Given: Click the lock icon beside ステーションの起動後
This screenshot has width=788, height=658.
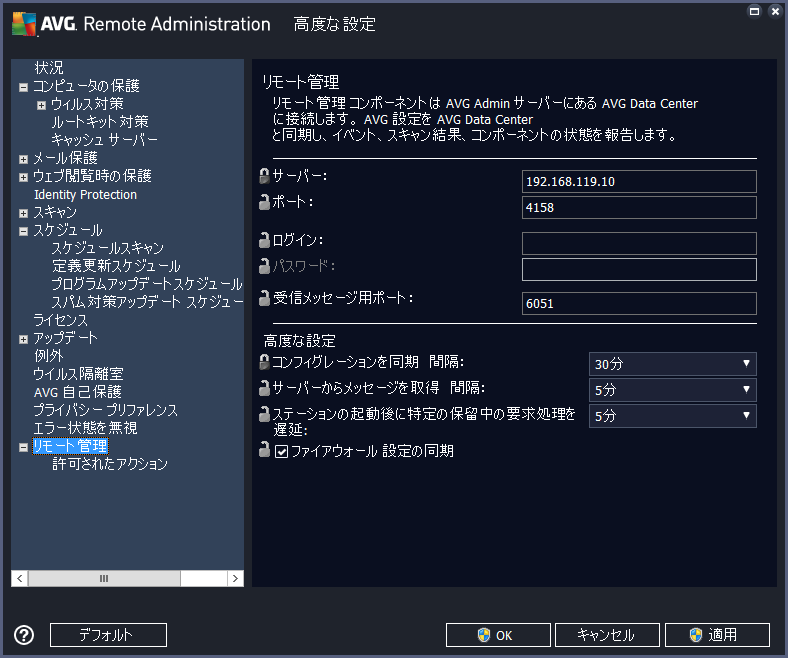Looking at the screenshot, I should pyautogui.click(x=264, y=414).
